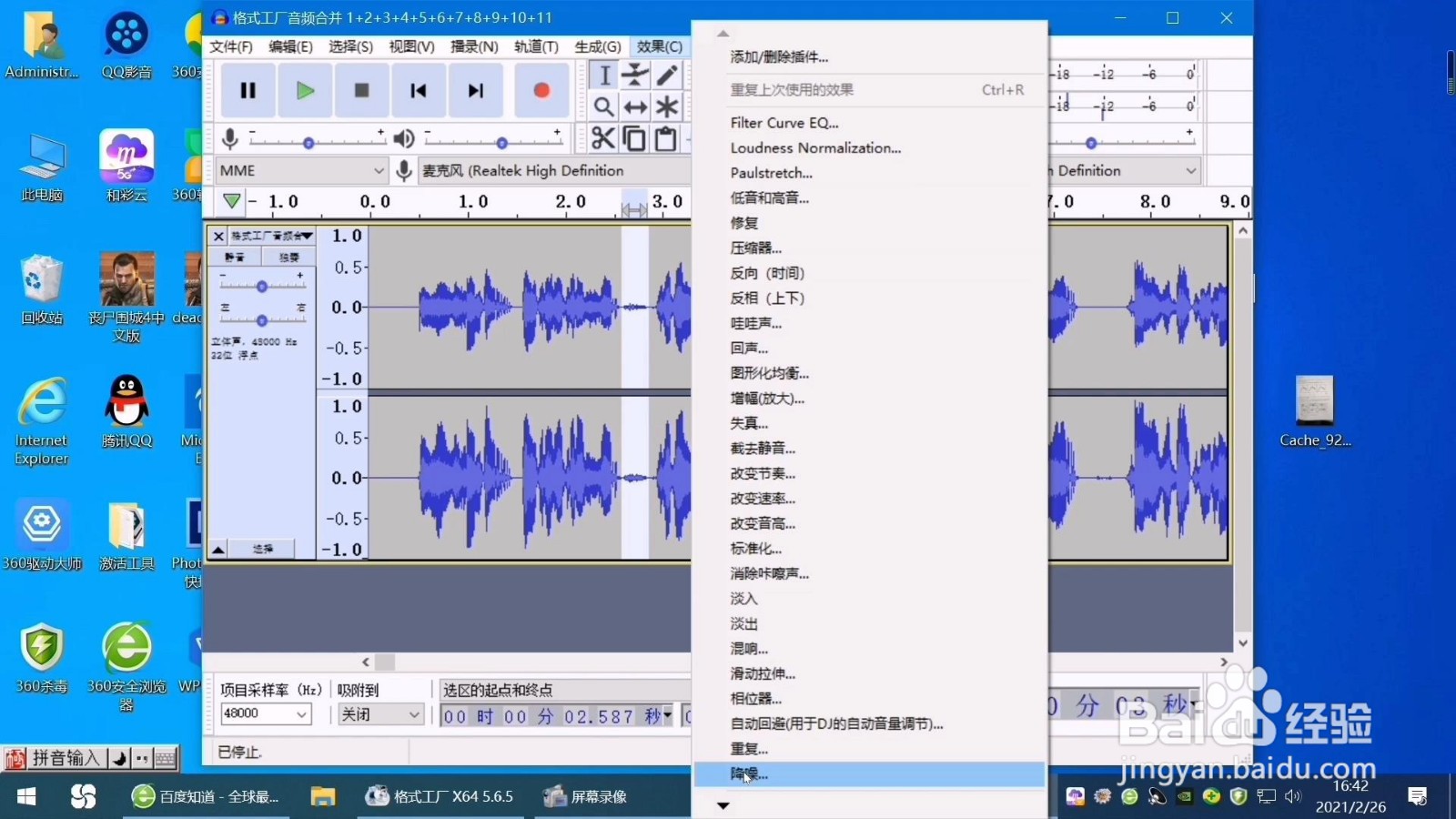Select the pencil Draw tool

(x=667, y=75)
